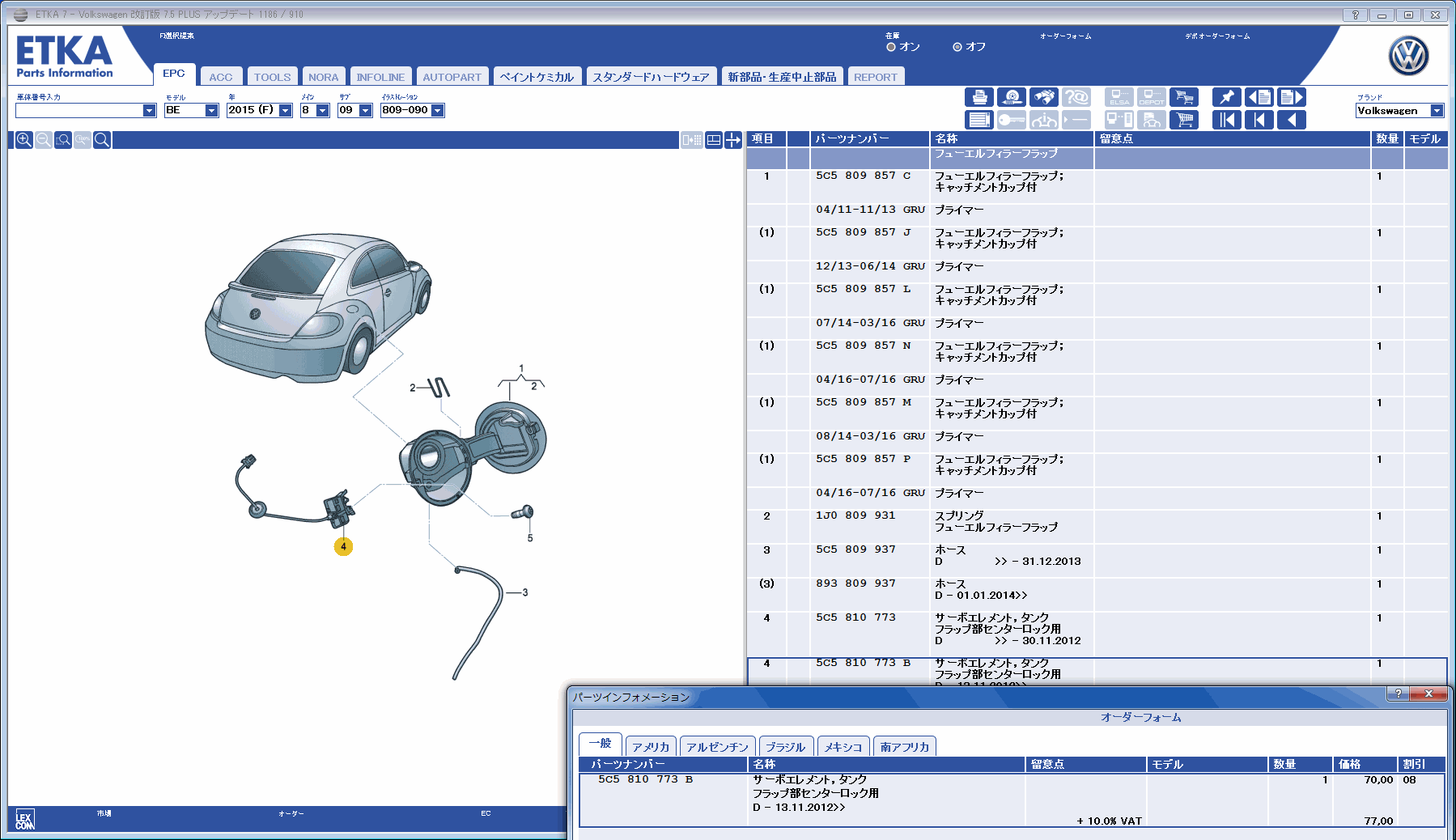This screenshot has width=1456, height=840.
Task: Click the plain left arrow icon
Action: [x=1292, y=120]
